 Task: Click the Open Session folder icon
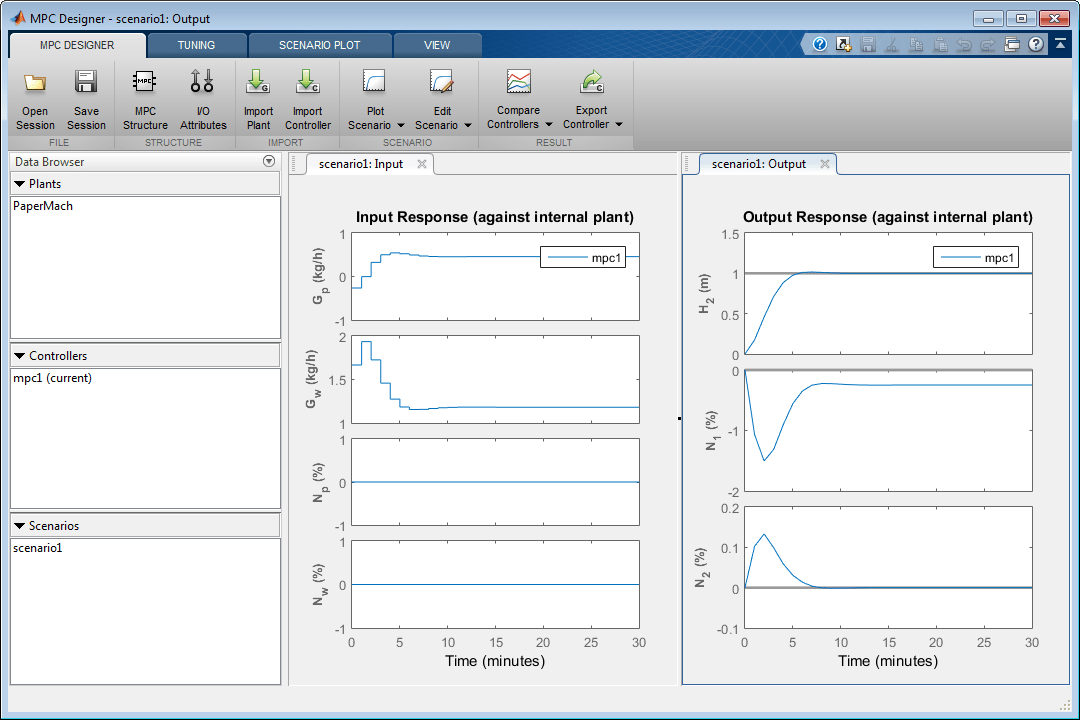34,83
